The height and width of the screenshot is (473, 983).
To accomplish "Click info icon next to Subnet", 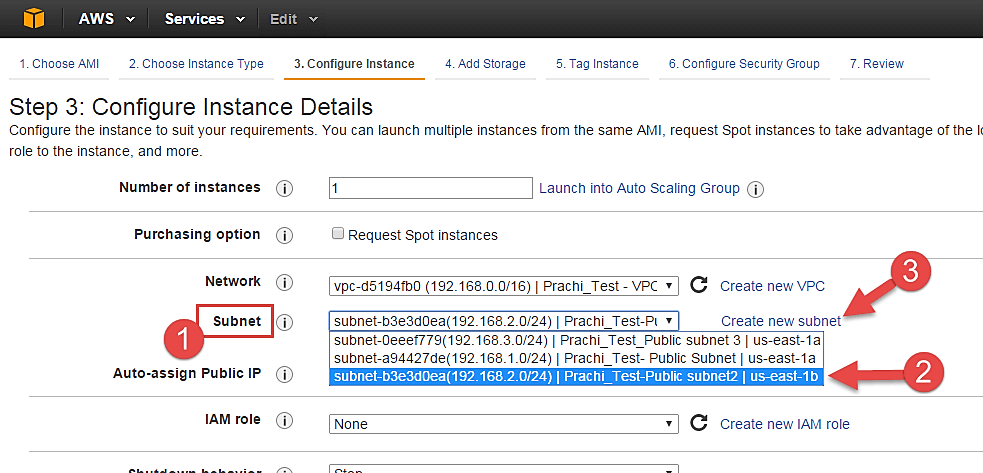I will tap(284, 322).
